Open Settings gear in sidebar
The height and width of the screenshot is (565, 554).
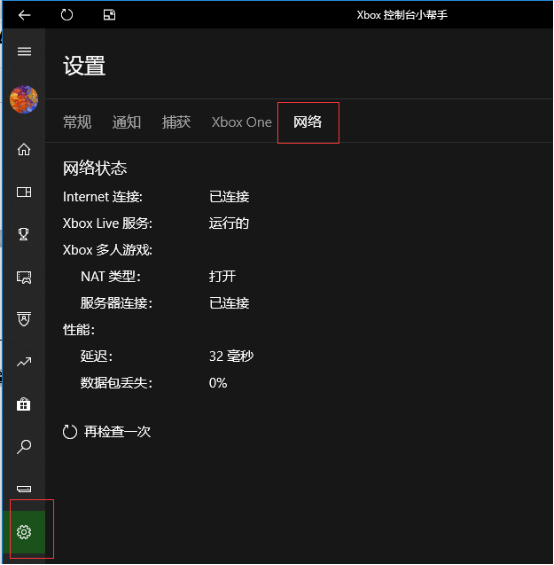24,532
